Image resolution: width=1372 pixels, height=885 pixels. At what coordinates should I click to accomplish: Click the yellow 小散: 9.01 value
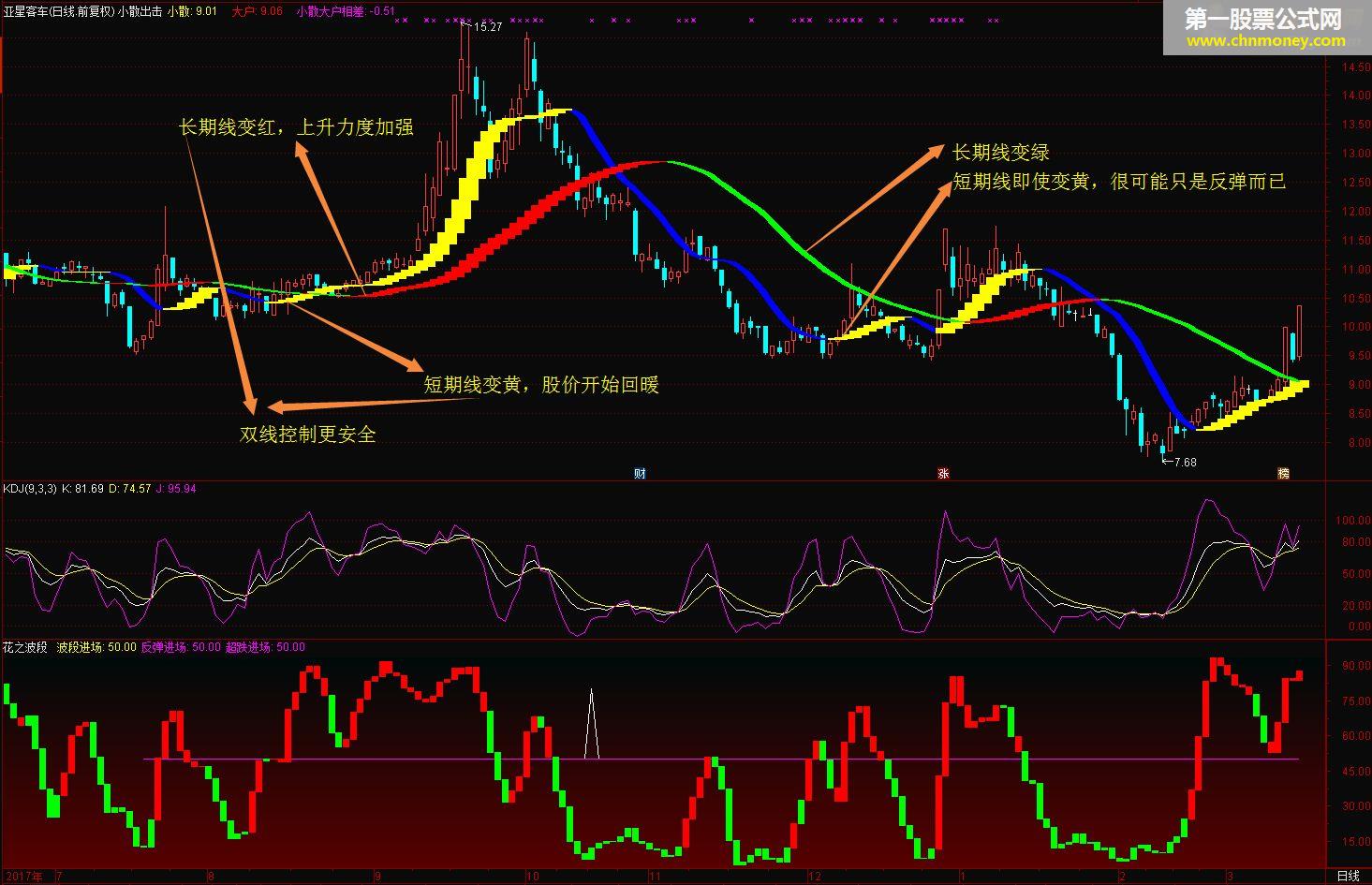pos(192,11)
